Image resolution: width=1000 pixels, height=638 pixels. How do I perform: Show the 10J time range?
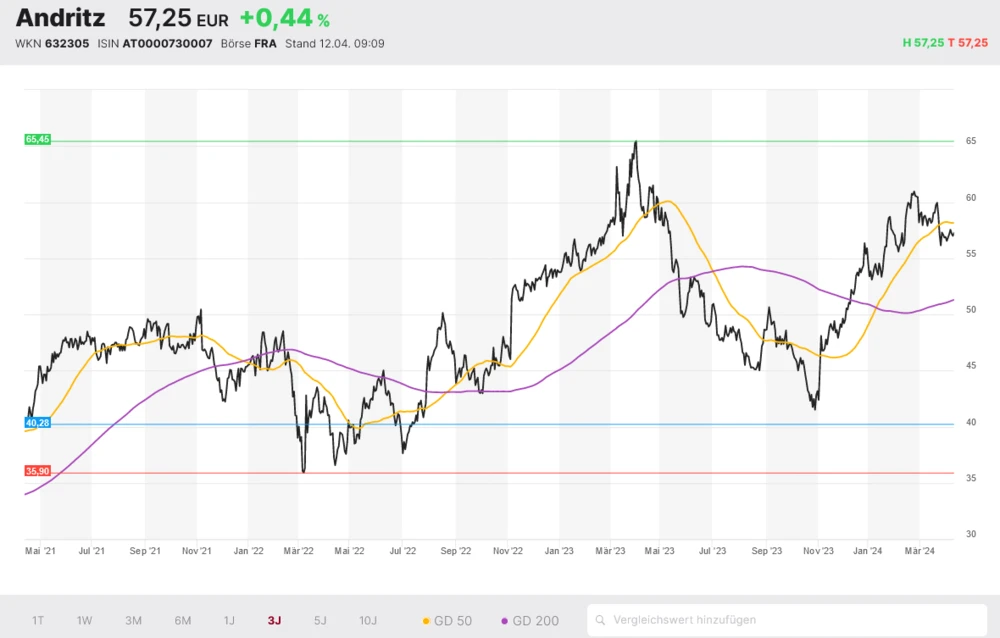(368, 620)
